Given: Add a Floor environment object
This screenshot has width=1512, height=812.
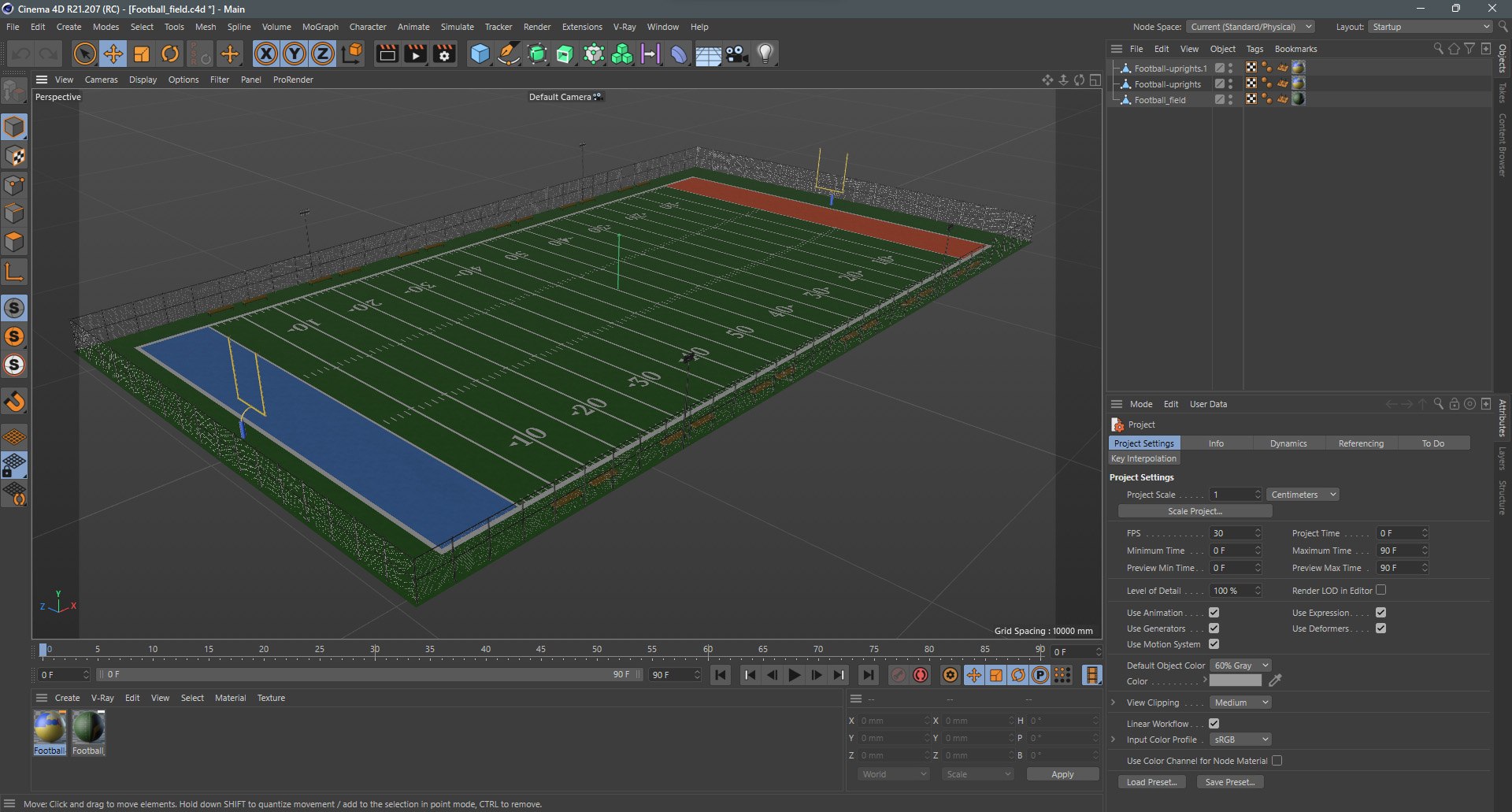Looking at the screenshot, I should point(708,54).
